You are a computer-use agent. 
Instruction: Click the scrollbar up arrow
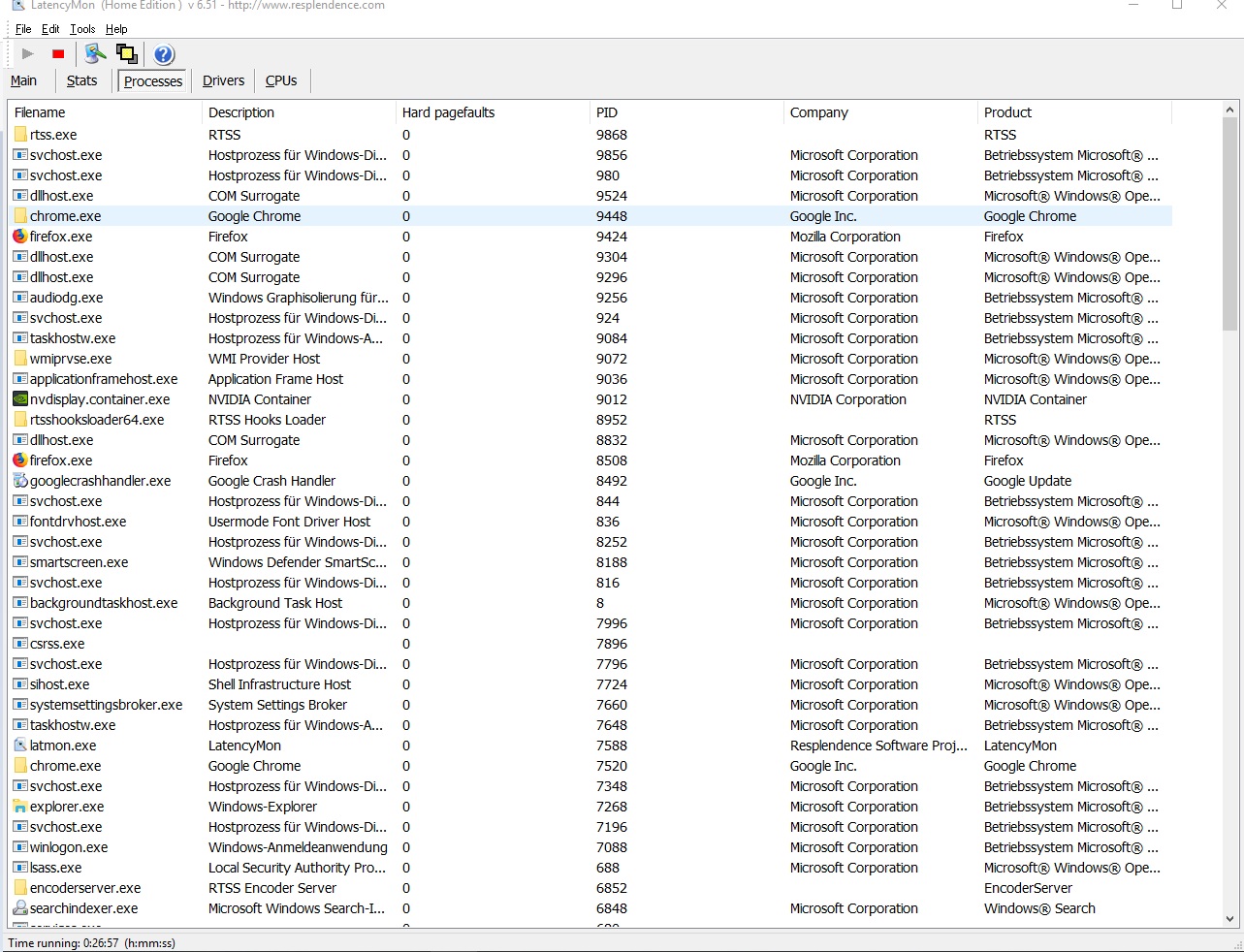(1229, 110)
